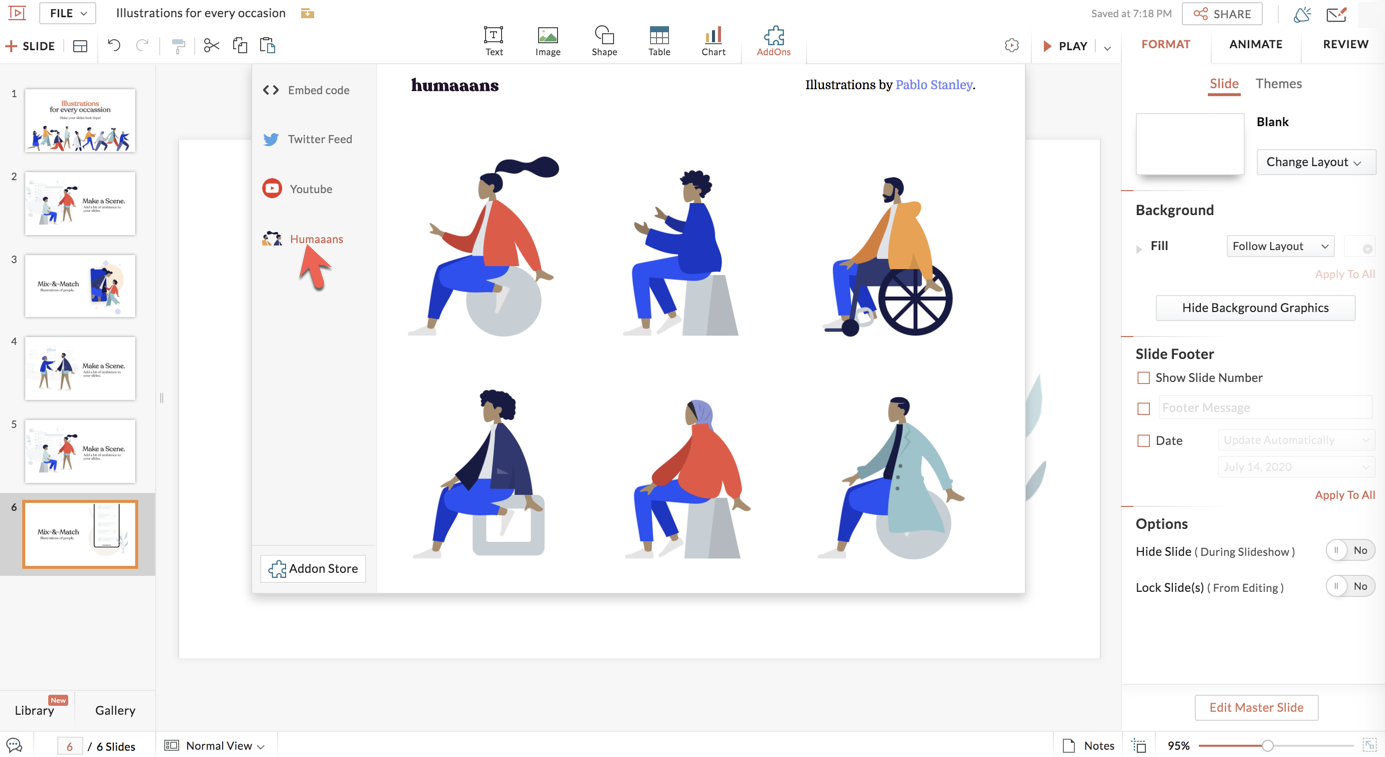Follow the Pablo Stanley link
The image size is (1385, 757).
[x=934, y=85]
